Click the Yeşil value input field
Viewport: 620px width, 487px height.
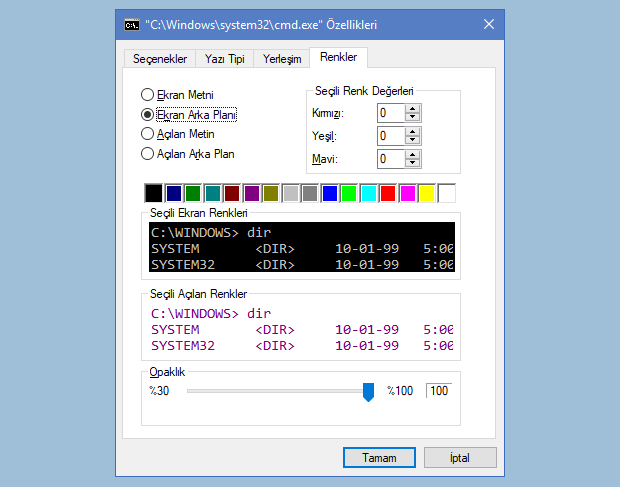[391, 136]
